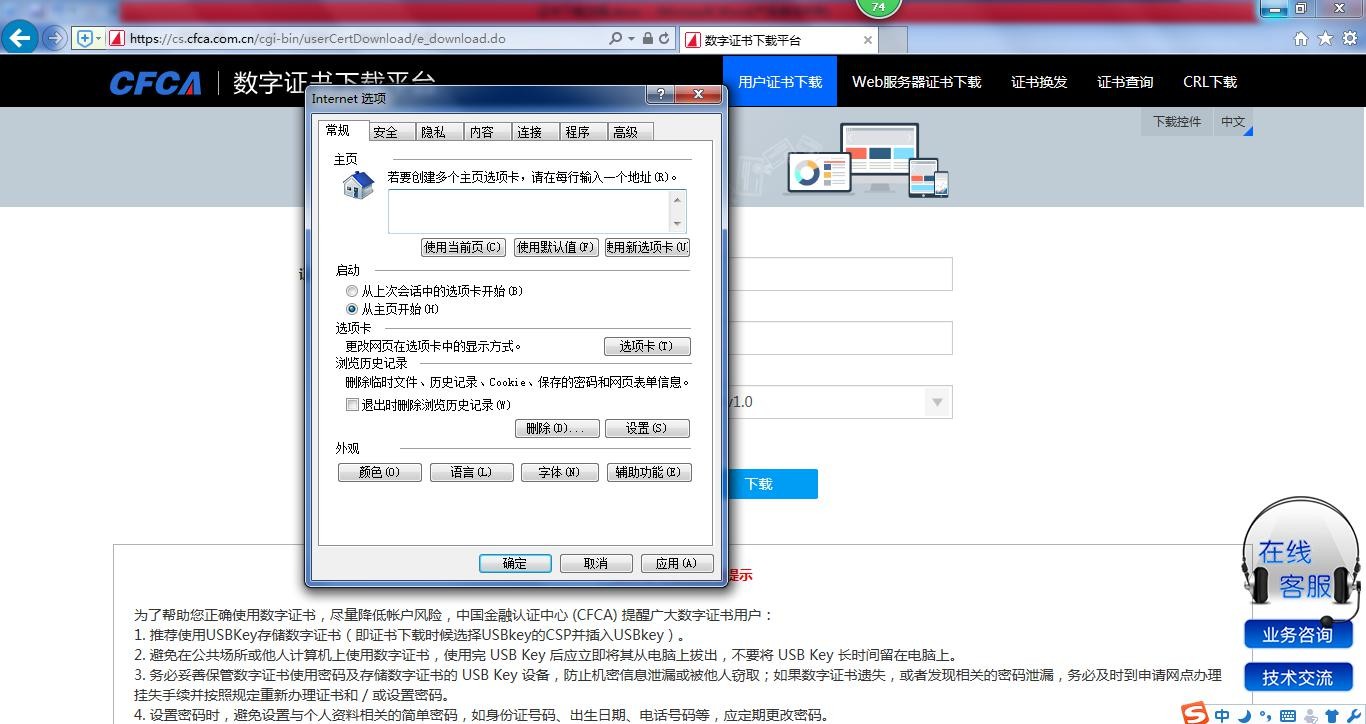Open browser tools gear icon

[1350, 39]
